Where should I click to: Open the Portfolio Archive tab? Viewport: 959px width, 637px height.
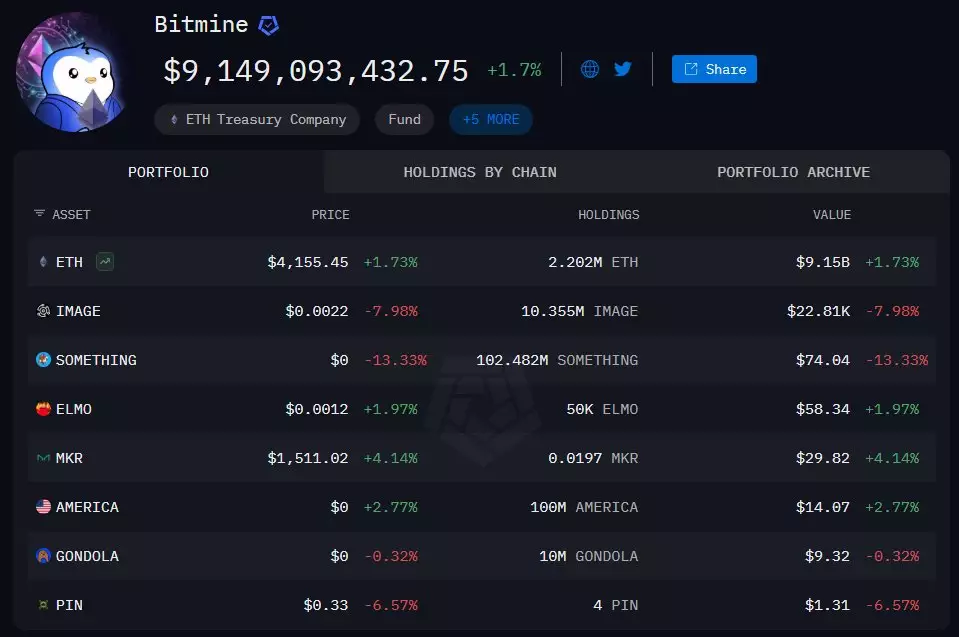point(793,172)
